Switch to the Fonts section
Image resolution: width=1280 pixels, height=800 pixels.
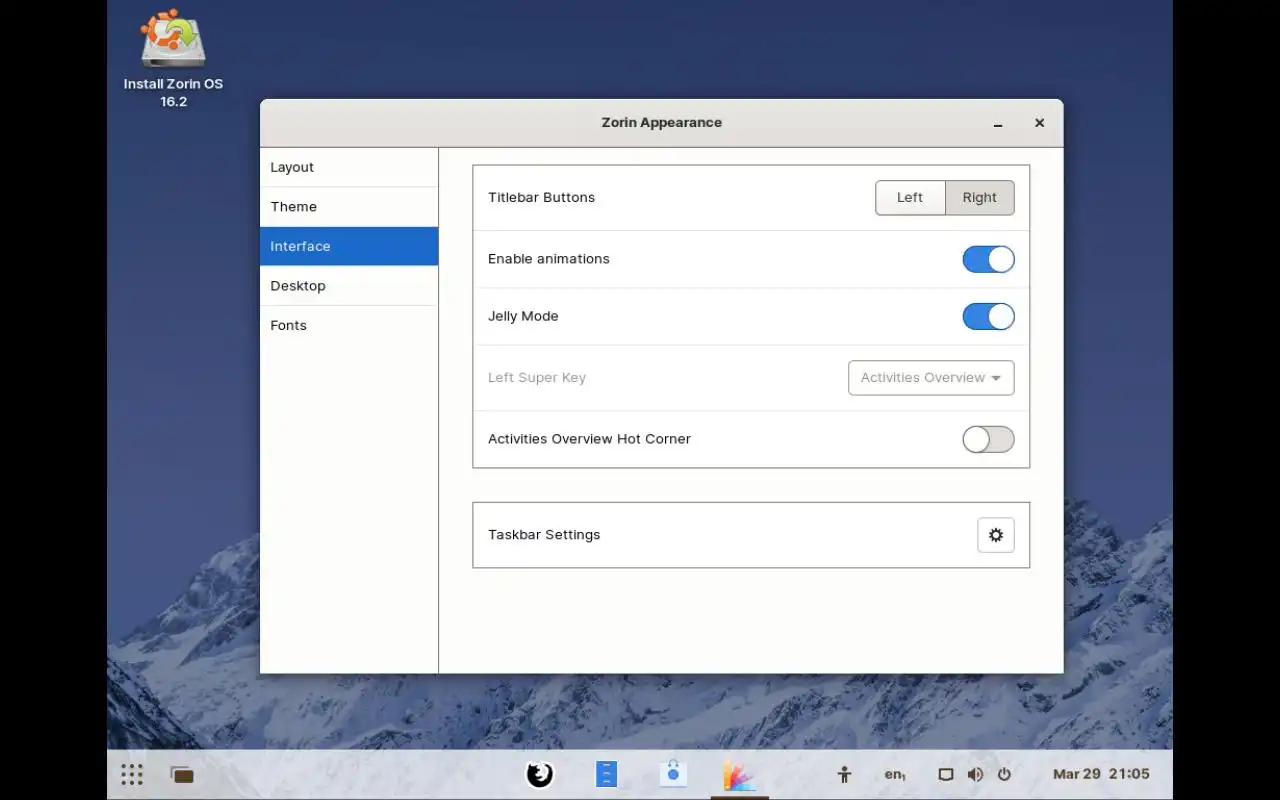(349, 325)
